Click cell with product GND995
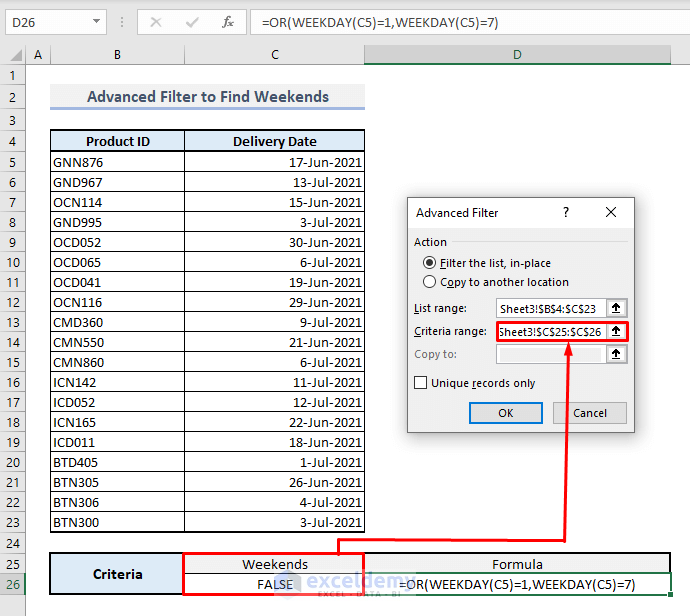Viewport: 690px width, 616px height. (x=117, y=222)
